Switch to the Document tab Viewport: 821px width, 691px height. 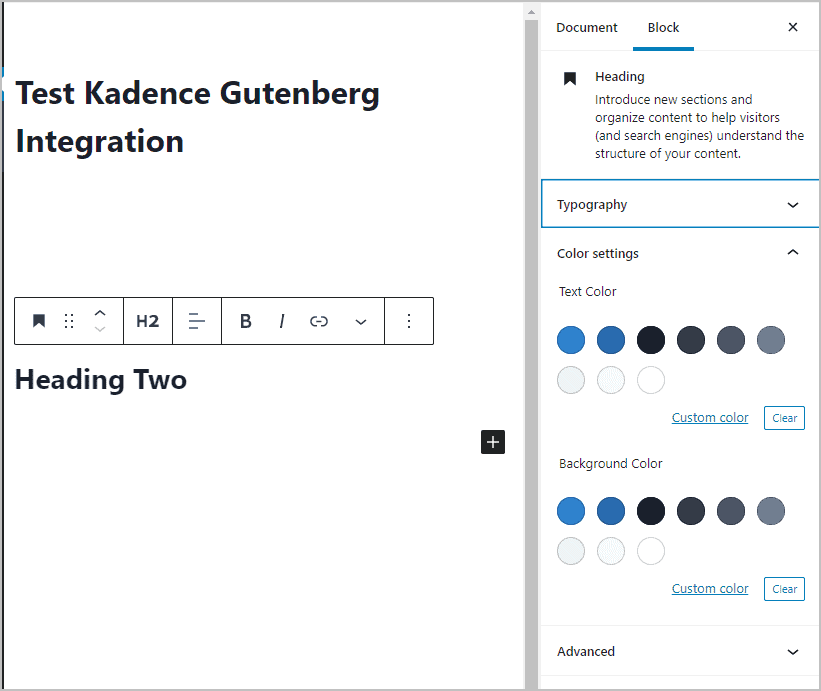coord(587,27)
